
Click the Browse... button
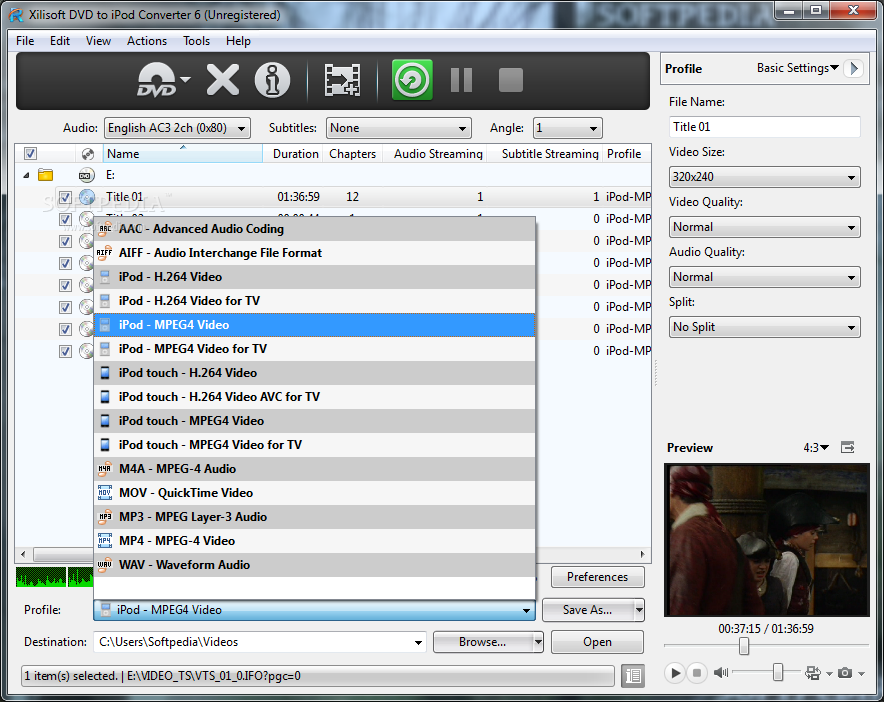483,642
